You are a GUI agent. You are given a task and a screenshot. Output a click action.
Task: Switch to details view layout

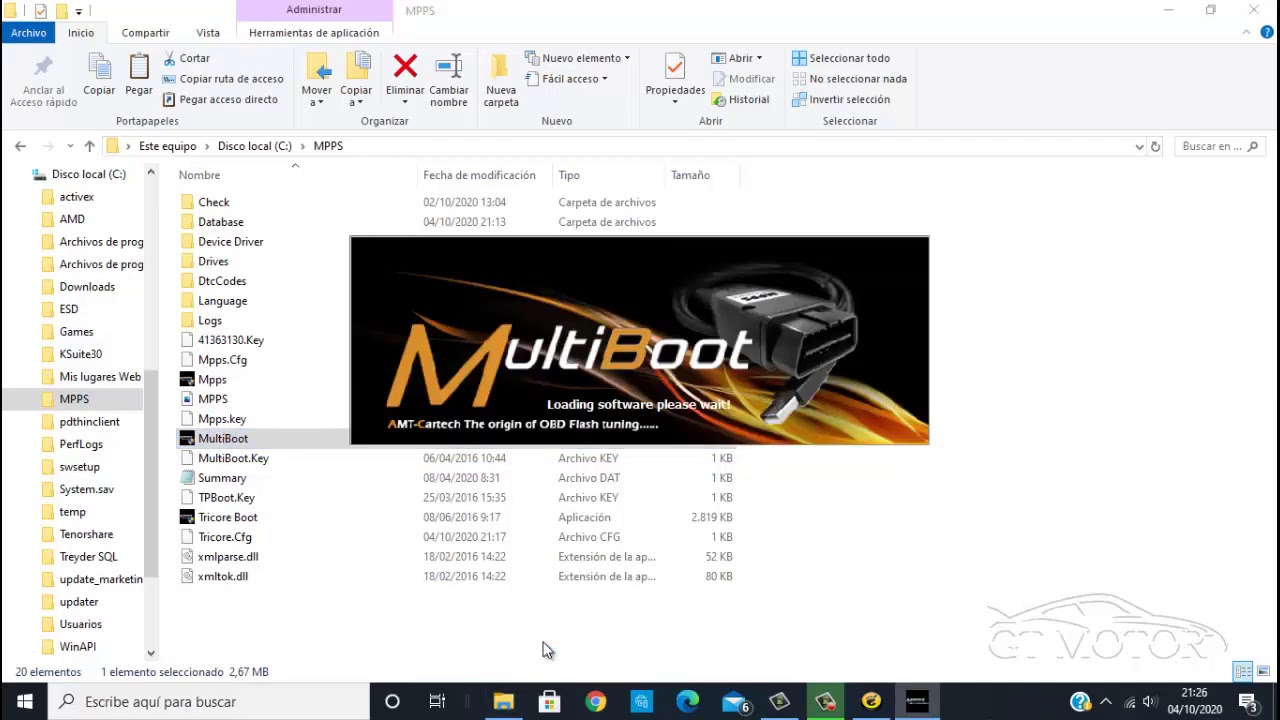pyautogui.click(x=1243, y=671)
